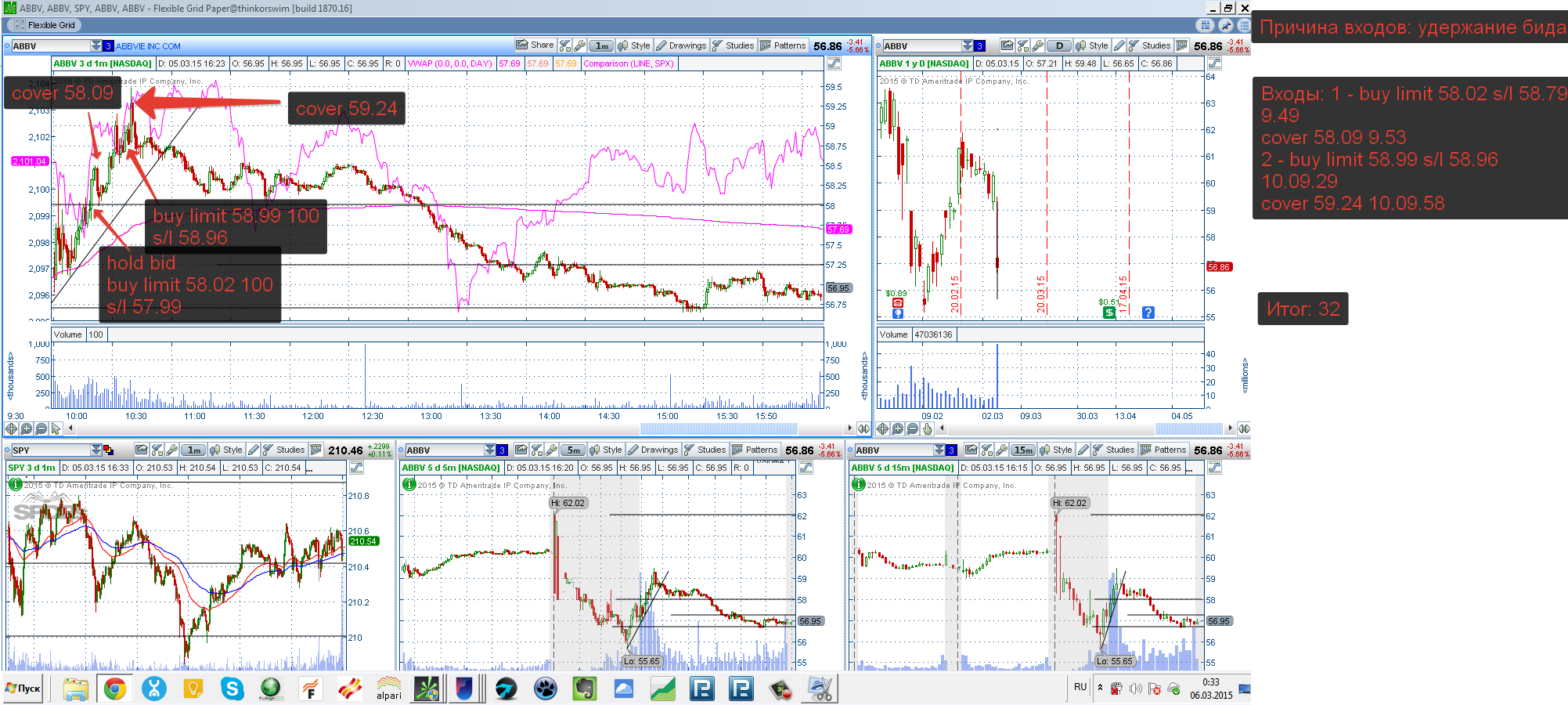Click the top-left chart horizontal scrollbar thumb

(x=719, y=428)
